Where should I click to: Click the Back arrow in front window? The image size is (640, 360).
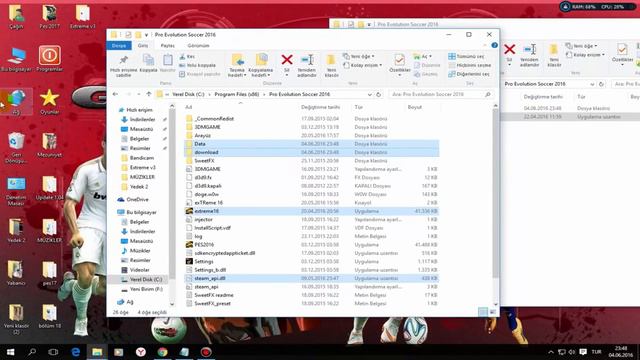(116, 94)
